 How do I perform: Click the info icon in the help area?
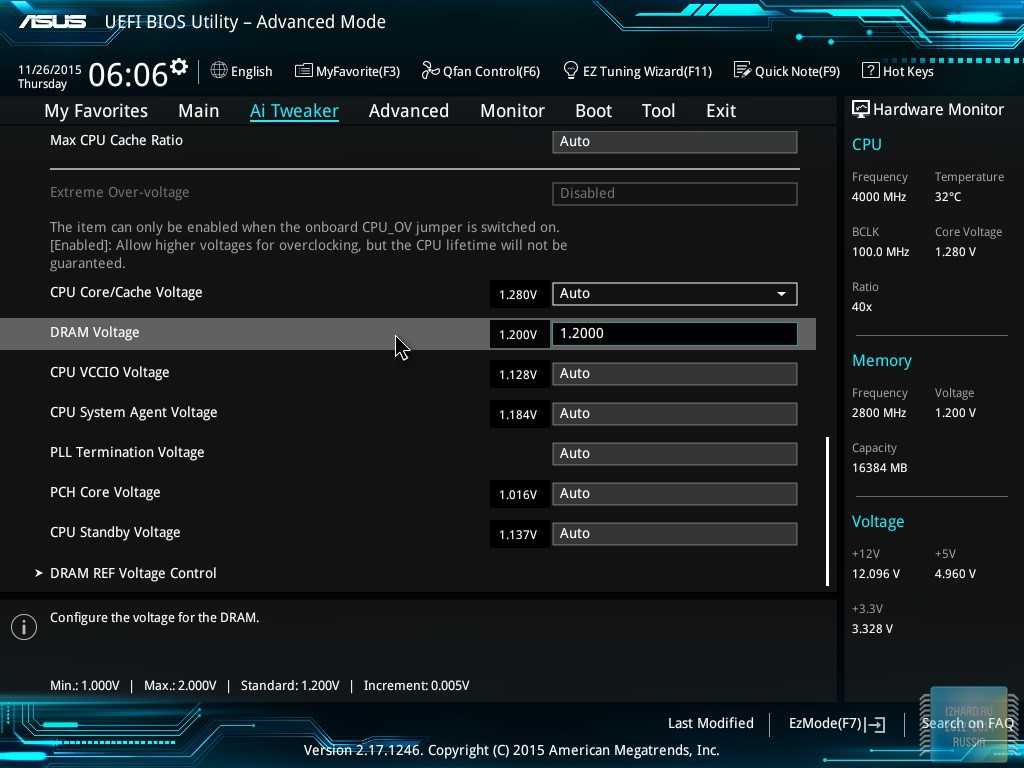tap(23, 627)
